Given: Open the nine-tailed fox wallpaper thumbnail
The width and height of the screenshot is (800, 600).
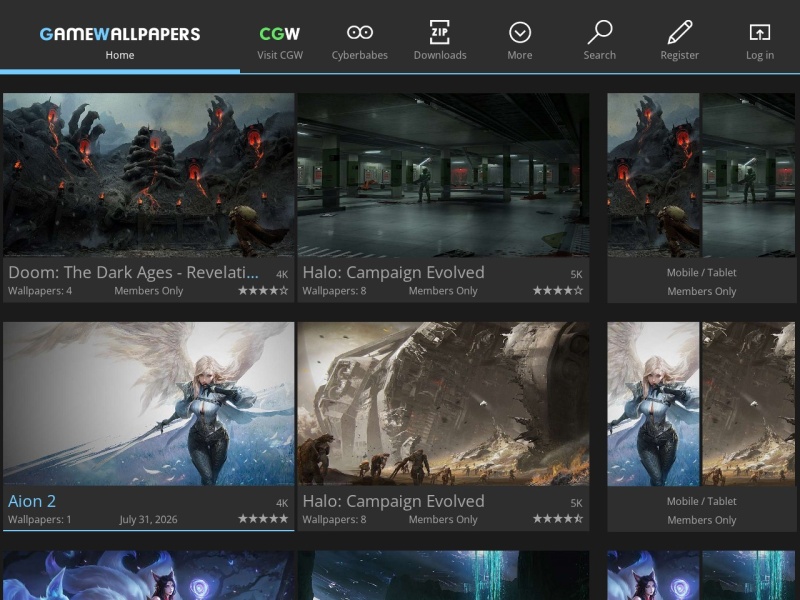Looking at the screenshot, I should [148, 575].
